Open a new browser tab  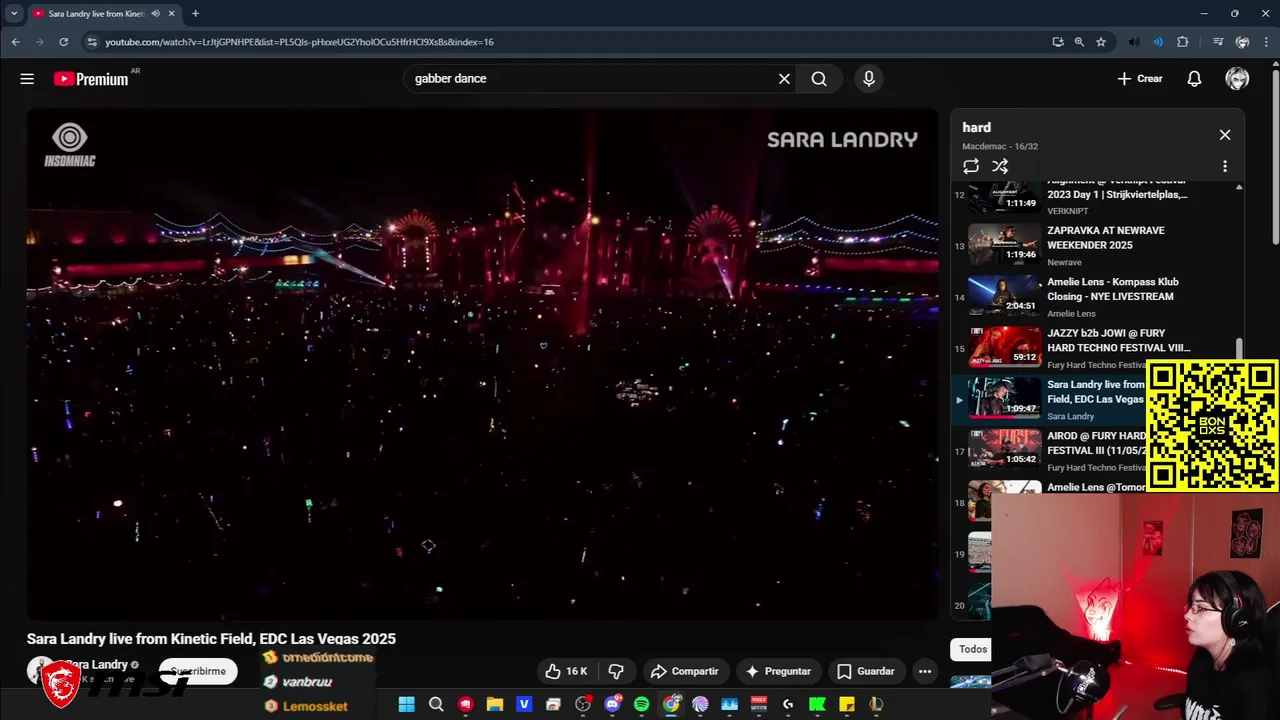tap(195, 13)
